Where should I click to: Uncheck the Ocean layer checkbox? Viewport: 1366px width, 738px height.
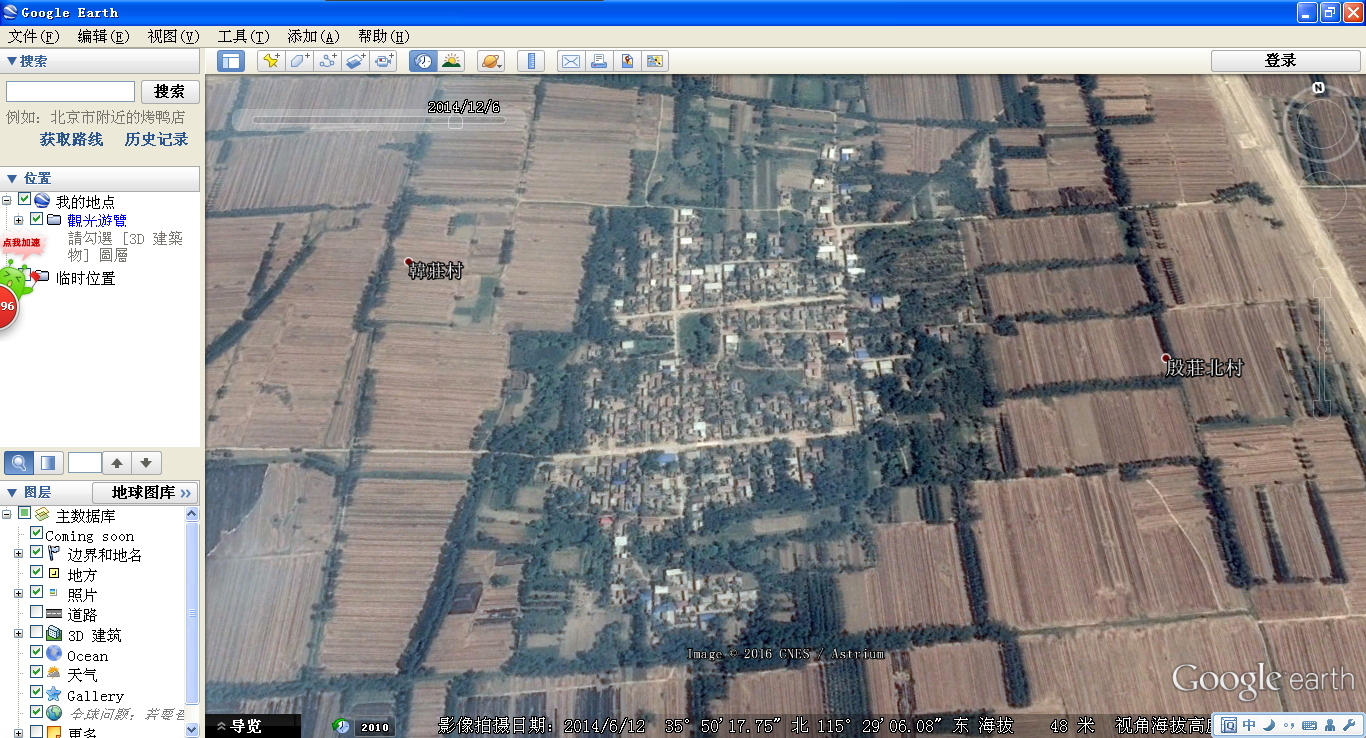(x=37, y=653)
